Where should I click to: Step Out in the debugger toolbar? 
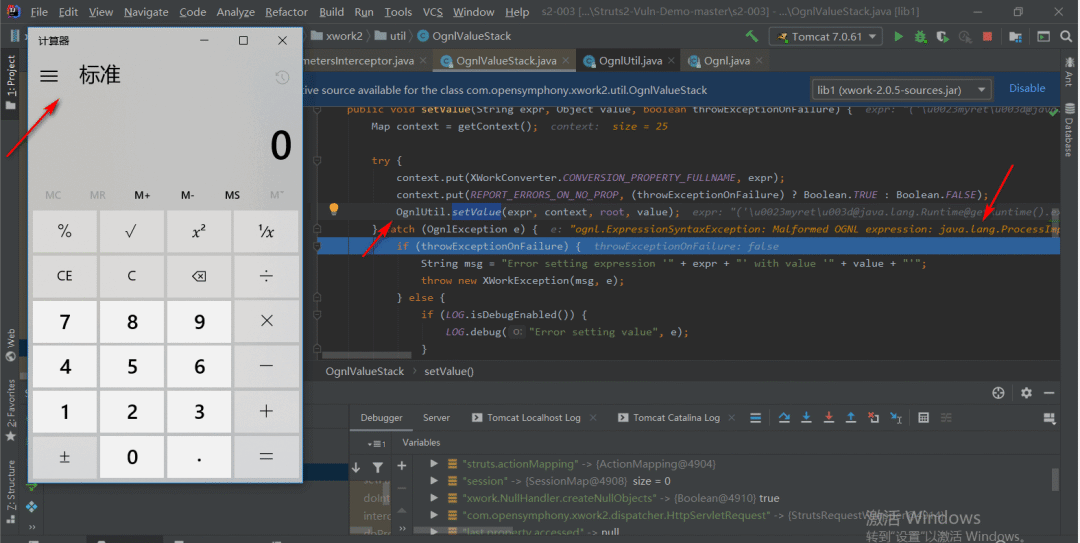(x=851, y=418)
